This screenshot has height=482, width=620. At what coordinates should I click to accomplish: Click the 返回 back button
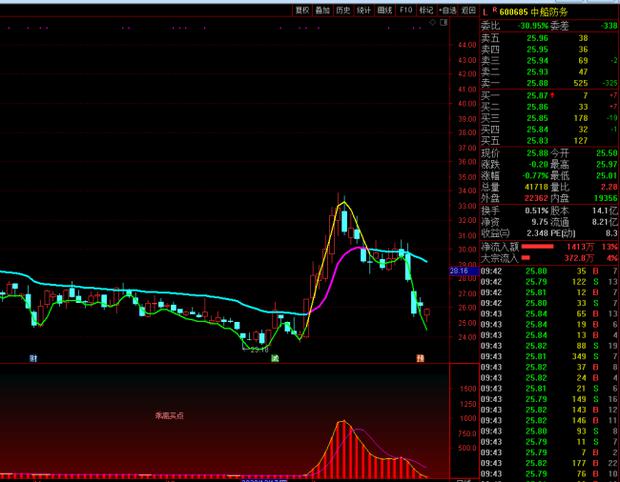(x=469, y=10)
